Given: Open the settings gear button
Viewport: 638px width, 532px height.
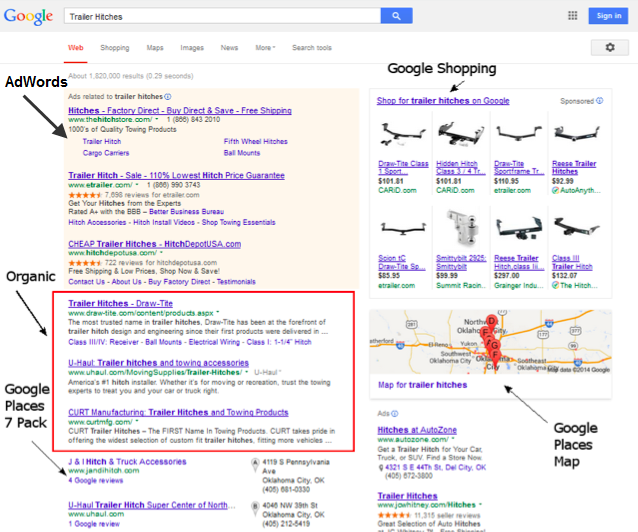Looking at the screenshot, I should point(610,48).
